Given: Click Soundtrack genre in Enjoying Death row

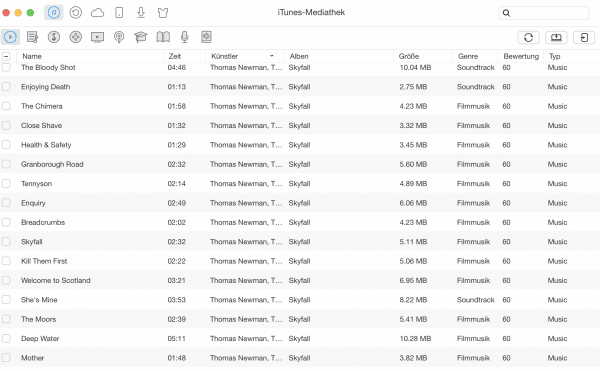Looking at the screenshot, I should pos(476,87).
